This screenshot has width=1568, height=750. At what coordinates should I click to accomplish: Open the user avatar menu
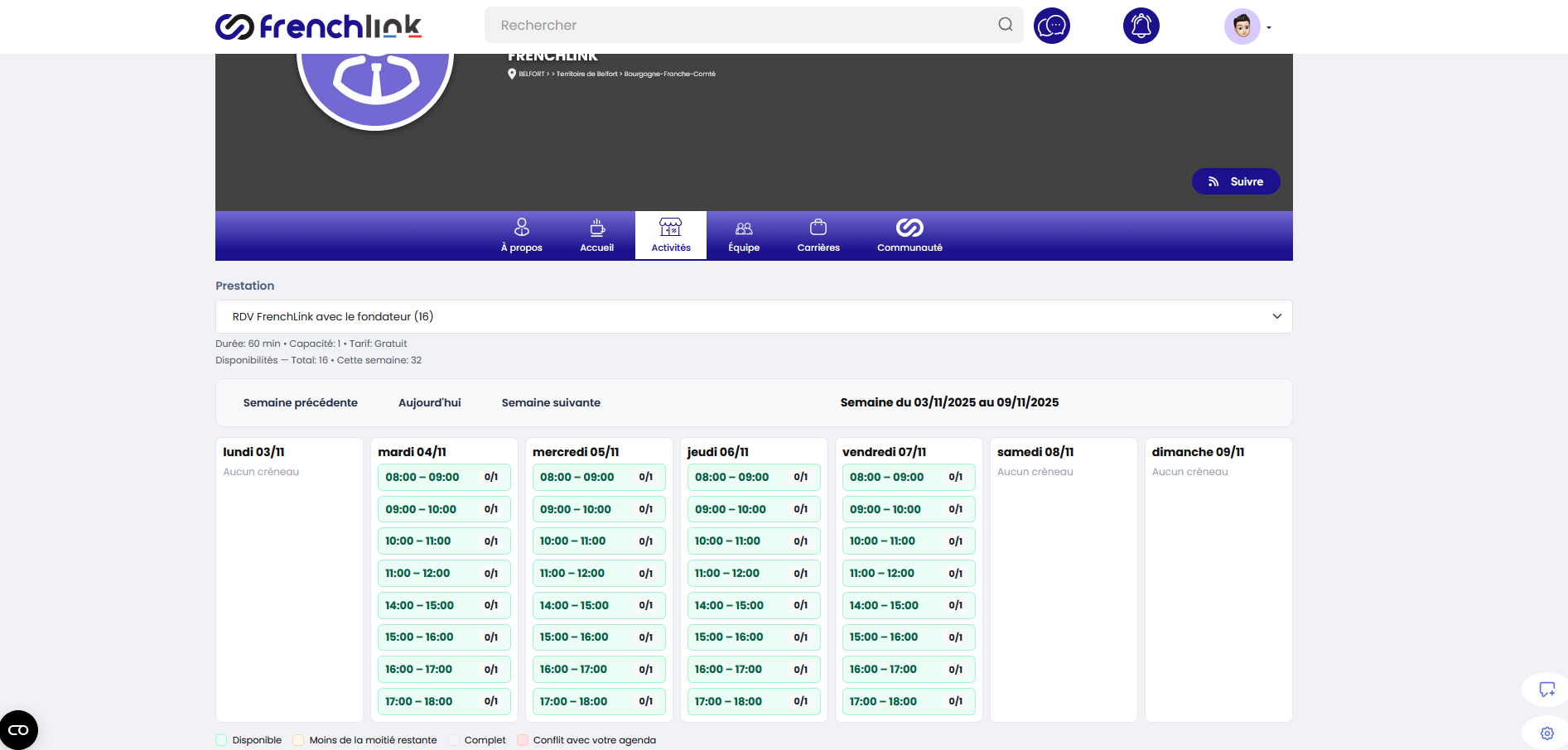1242,26
